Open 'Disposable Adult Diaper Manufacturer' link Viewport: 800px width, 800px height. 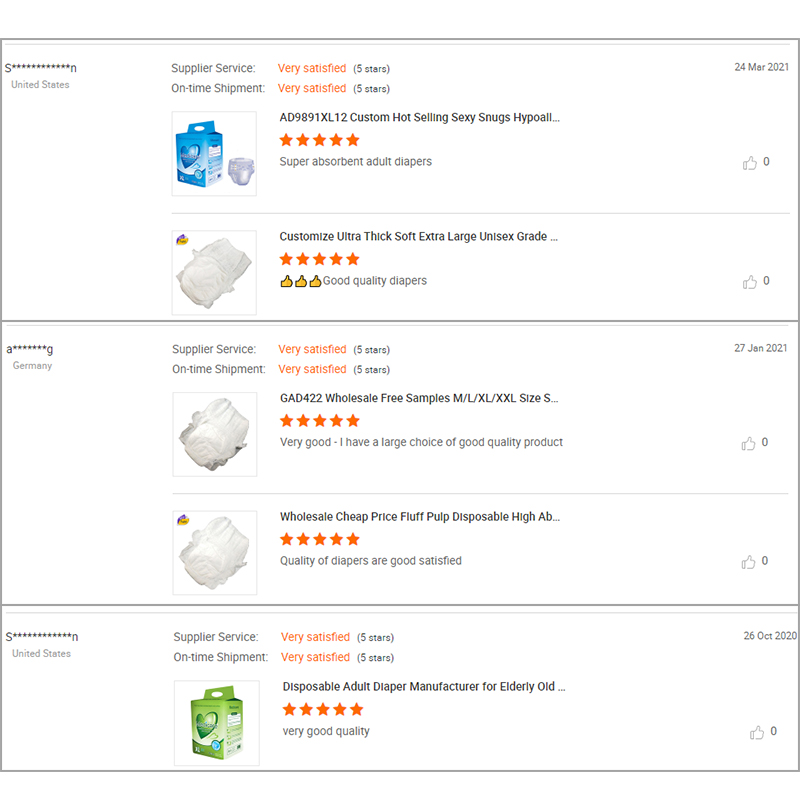(424, 687)
